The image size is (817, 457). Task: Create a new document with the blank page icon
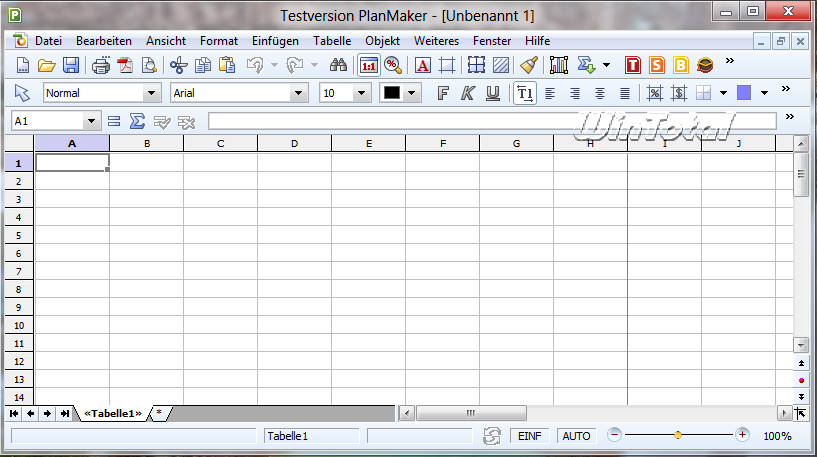(22, 65)
